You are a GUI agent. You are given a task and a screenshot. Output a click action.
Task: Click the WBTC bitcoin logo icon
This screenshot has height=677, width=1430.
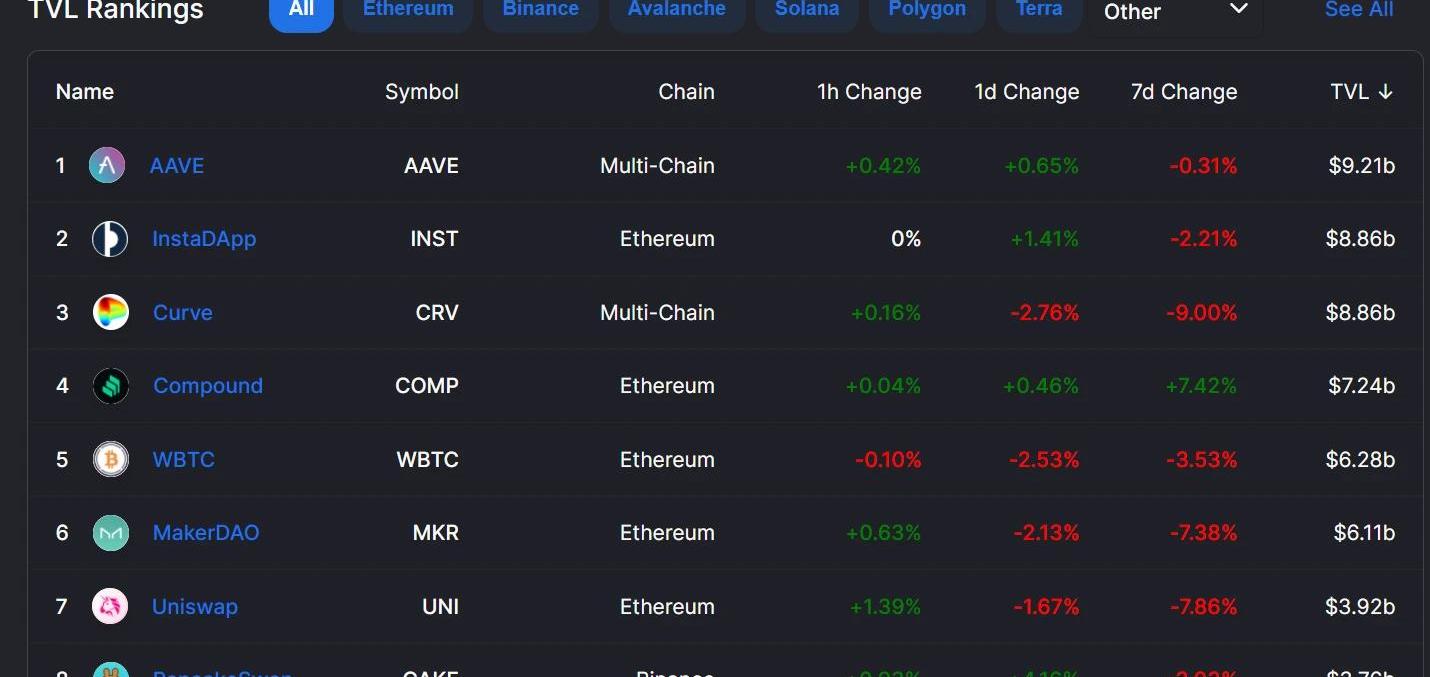pyautogui.click(x=111, y=459)
